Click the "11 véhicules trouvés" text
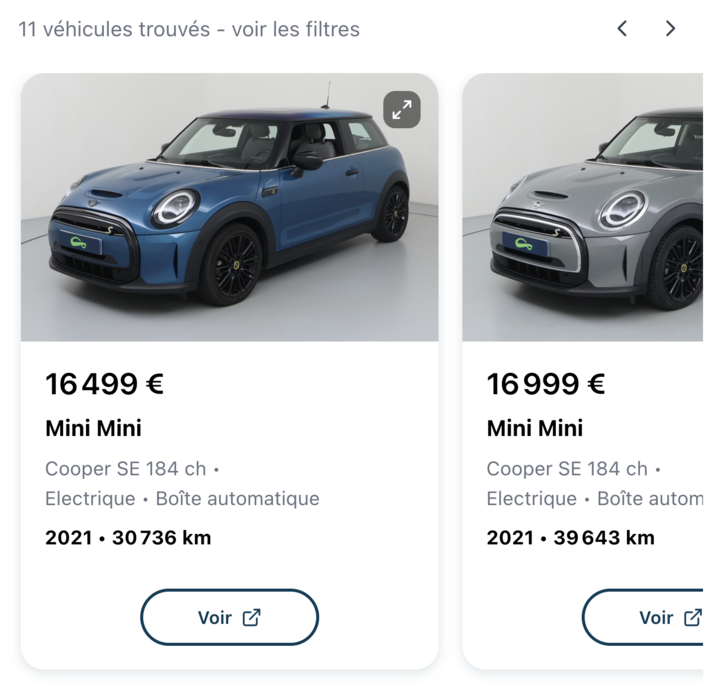This screenshot has height=699, width=706. pos(111,29)
